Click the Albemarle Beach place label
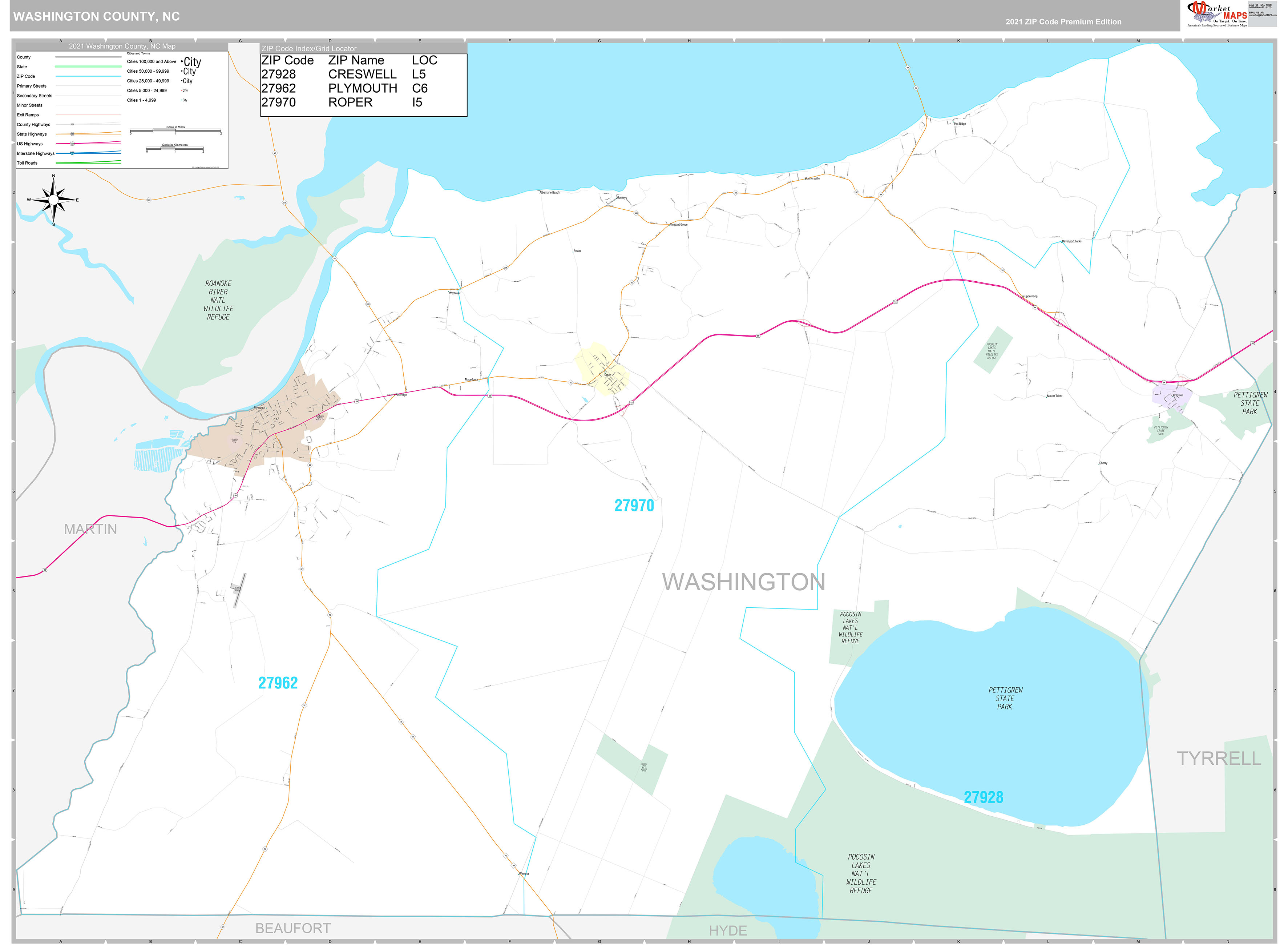Viewport: 1288px width, 945px height. point(549,193)
